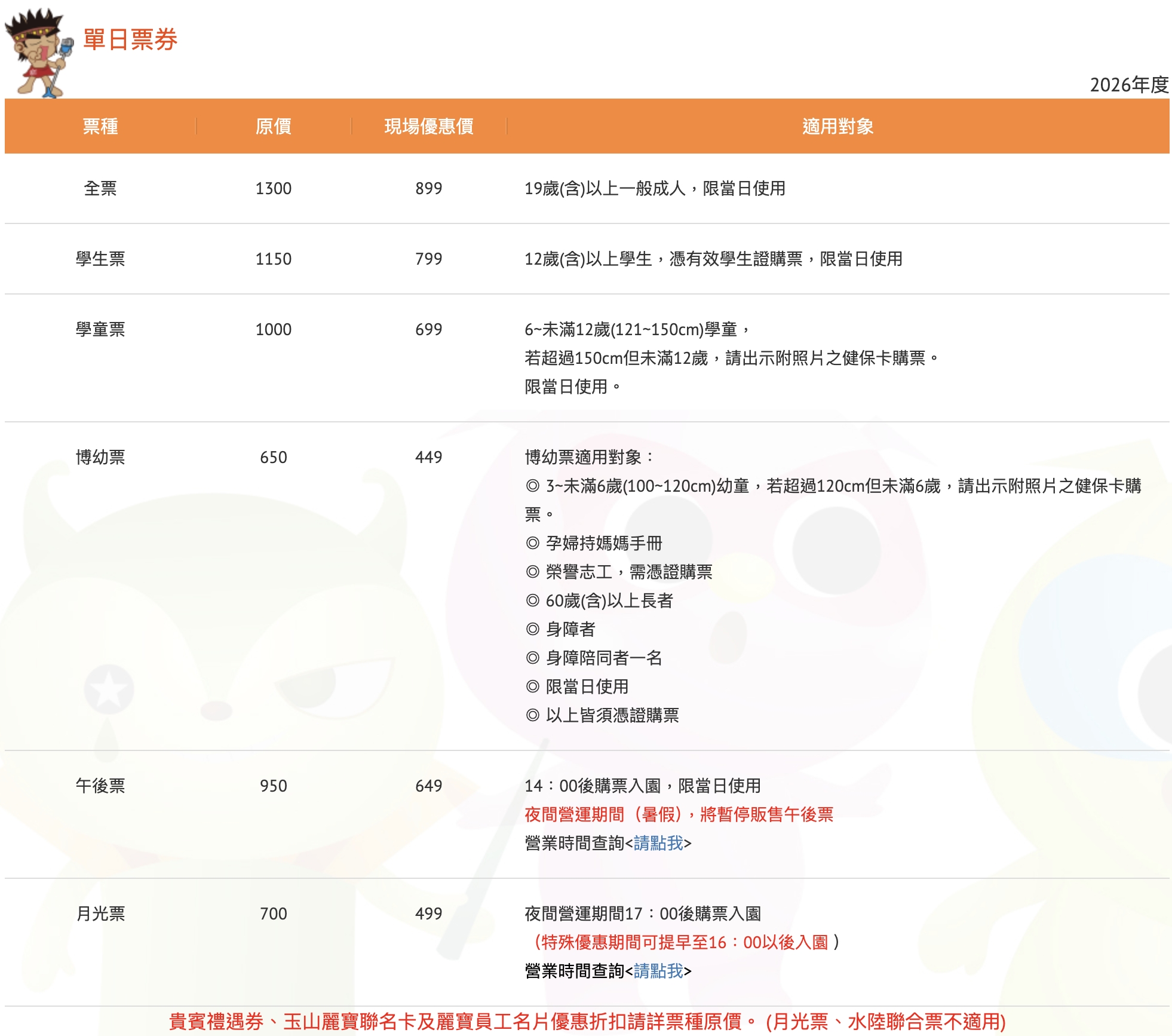Click the 950 original price value

[274, 786]
